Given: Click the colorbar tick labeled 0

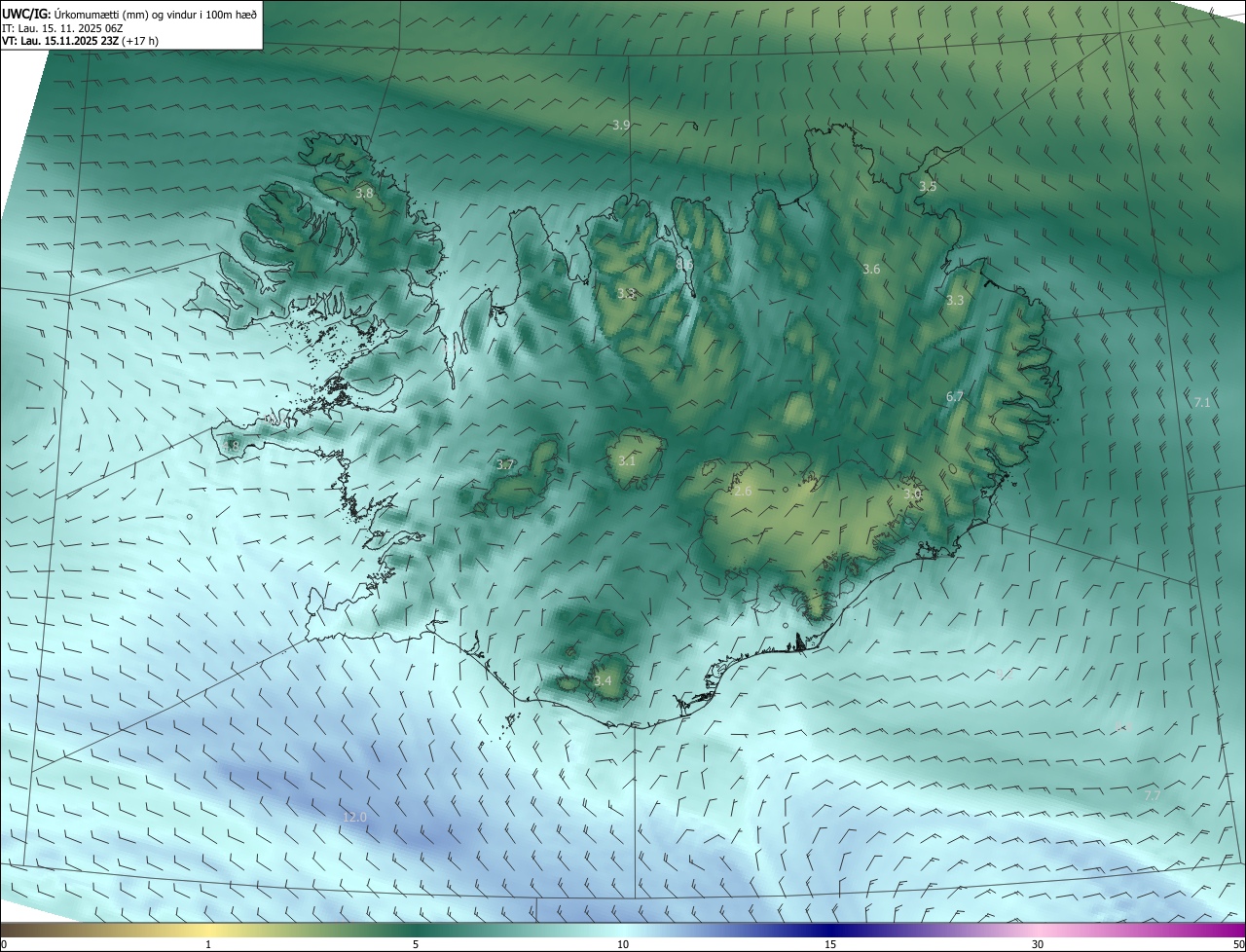Looking at the screenshot, I should point(4,944).
